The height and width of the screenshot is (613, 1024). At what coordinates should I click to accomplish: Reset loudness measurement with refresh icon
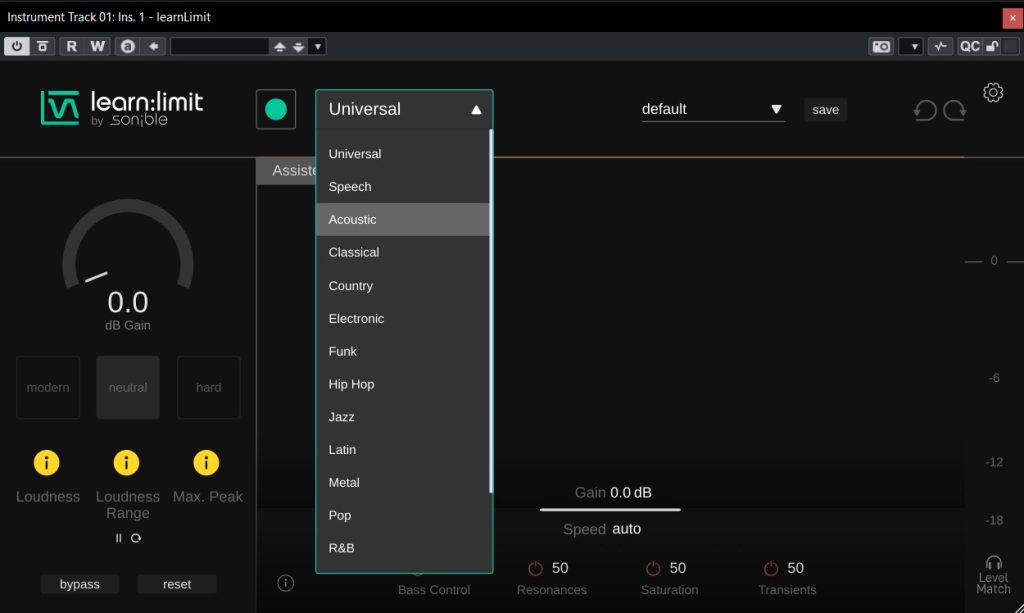coord(136,538)
